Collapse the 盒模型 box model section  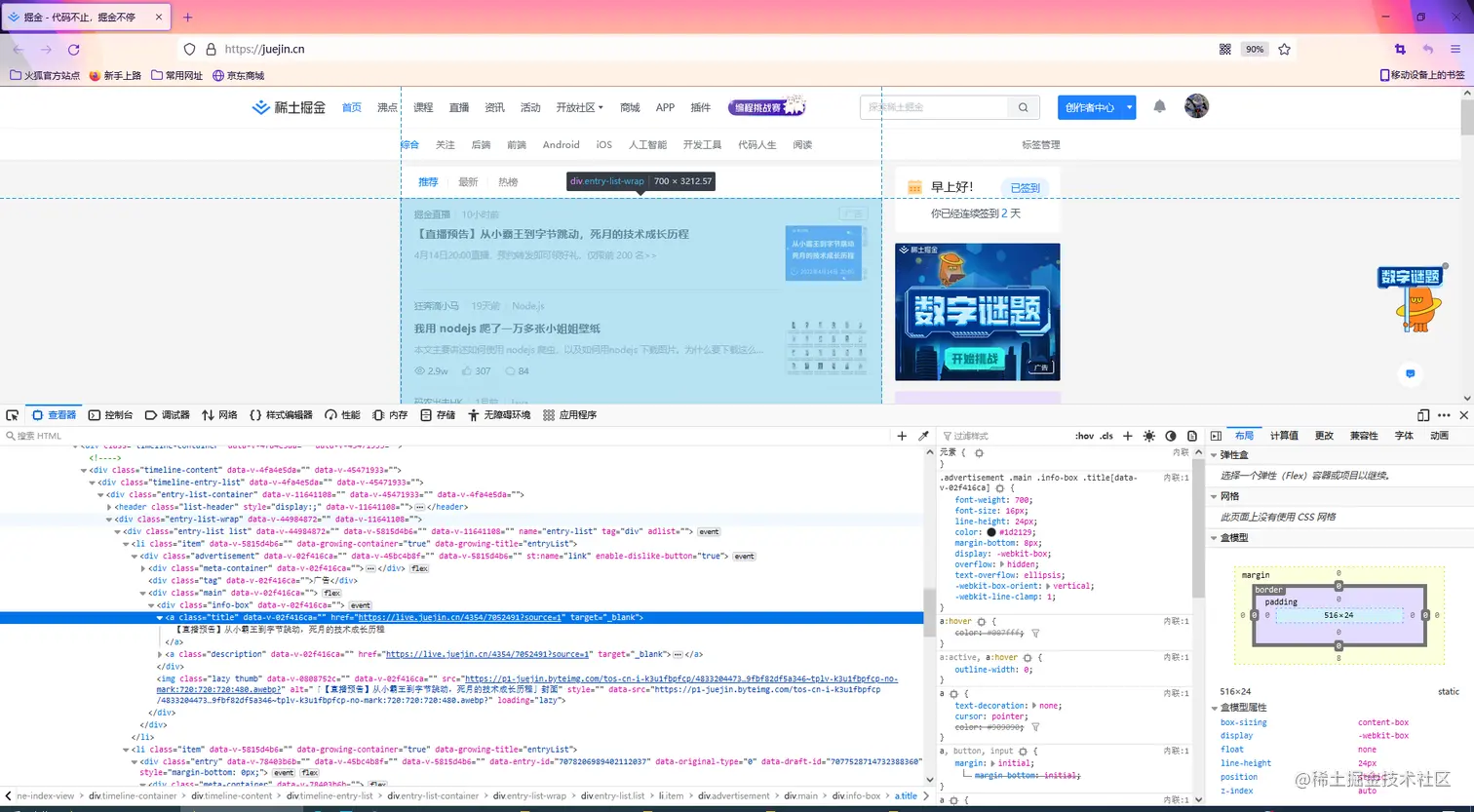(x=1214, y=537)
